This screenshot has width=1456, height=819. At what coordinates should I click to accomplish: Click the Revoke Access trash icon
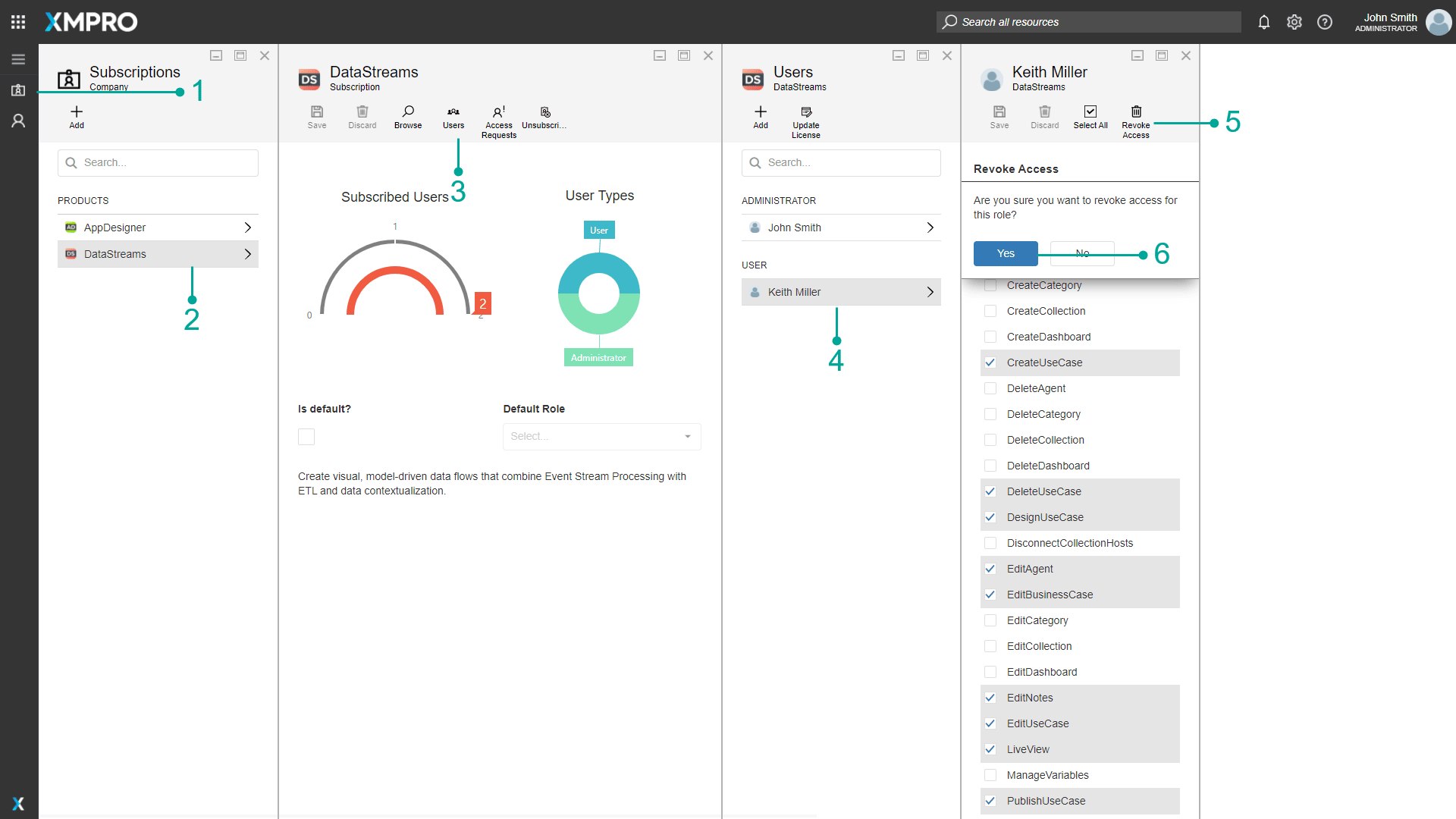pos(1135,112)
